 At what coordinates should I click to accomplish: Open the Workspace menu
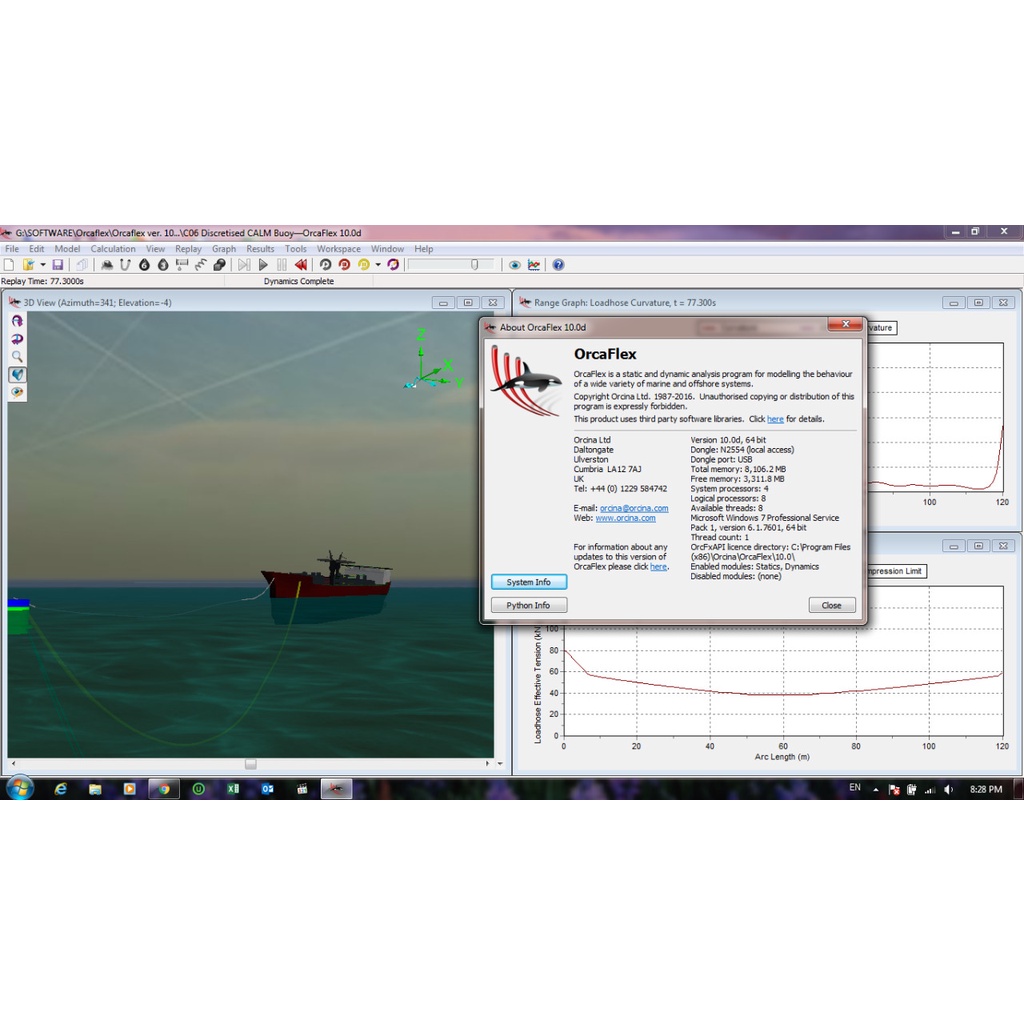click(339, 248)
